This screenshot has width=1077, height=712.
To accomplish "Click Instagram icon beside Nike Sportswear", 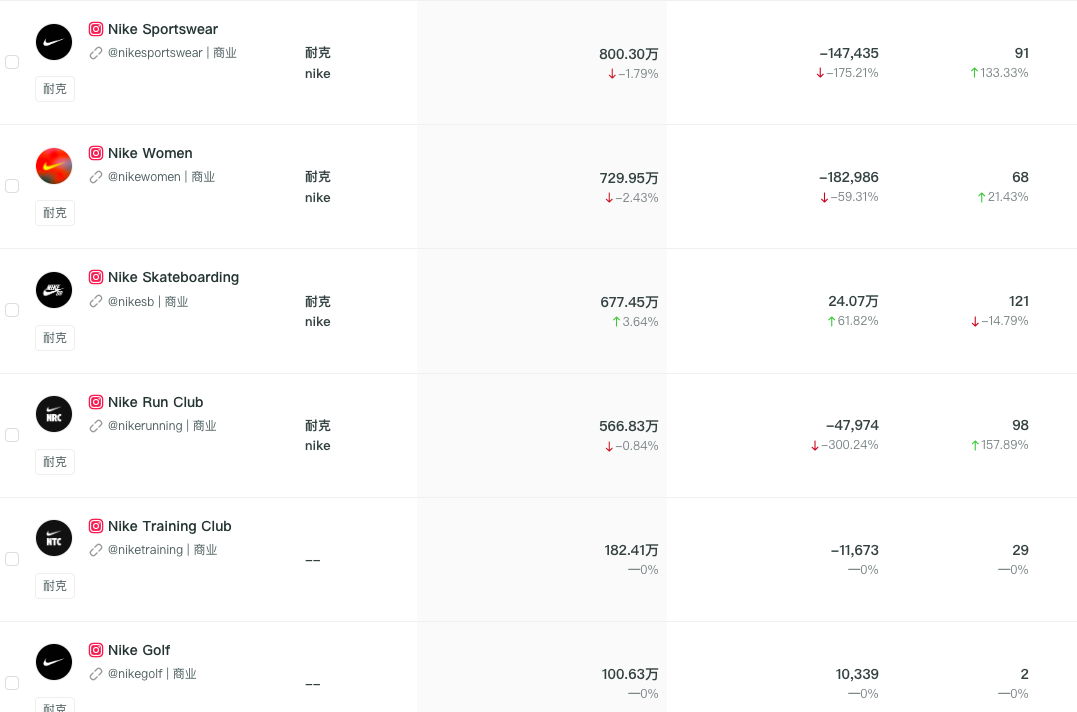I will 96,29.
